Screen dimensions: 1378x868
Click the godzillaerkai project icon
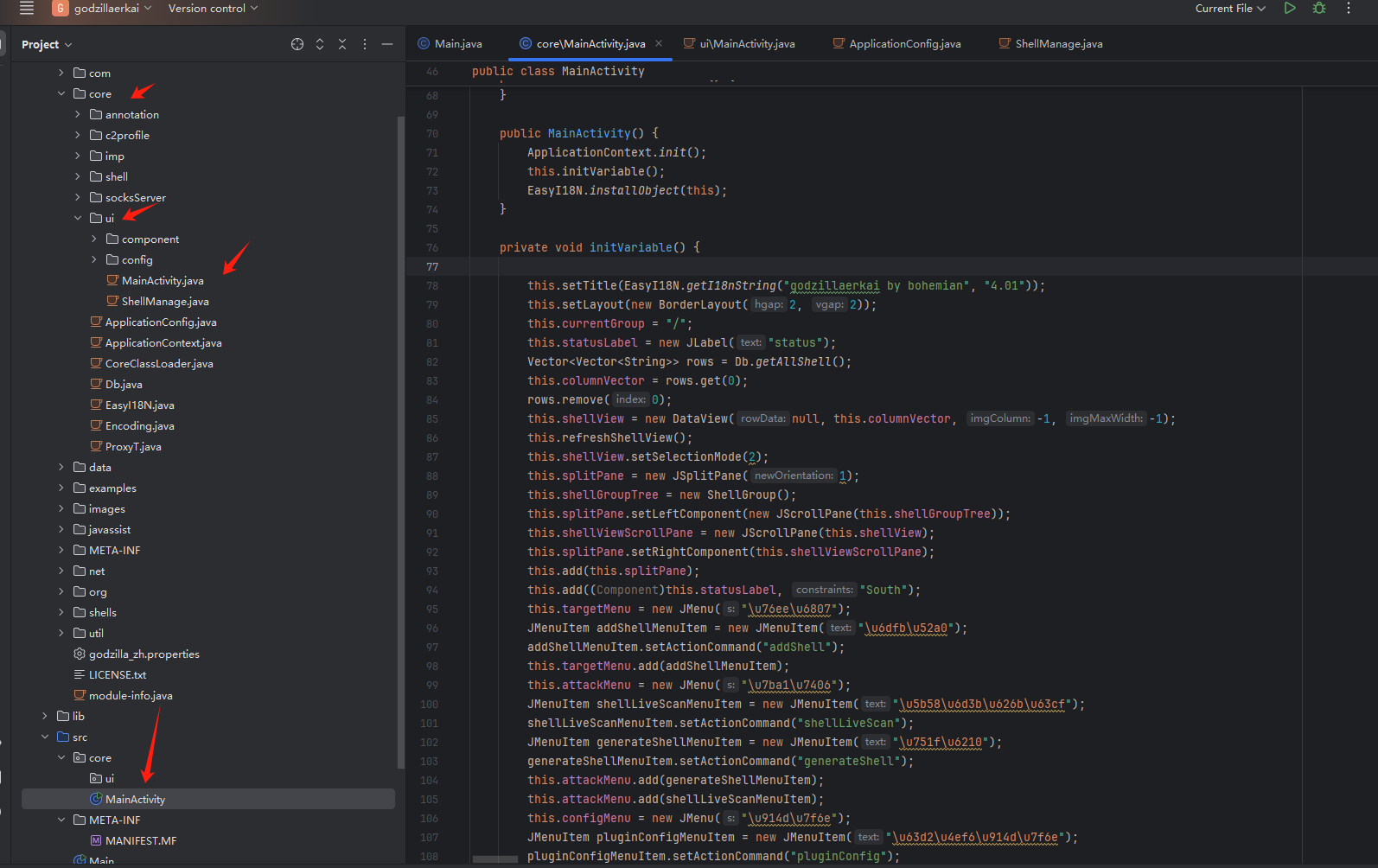pyautogui.click(x=60, y=9)
